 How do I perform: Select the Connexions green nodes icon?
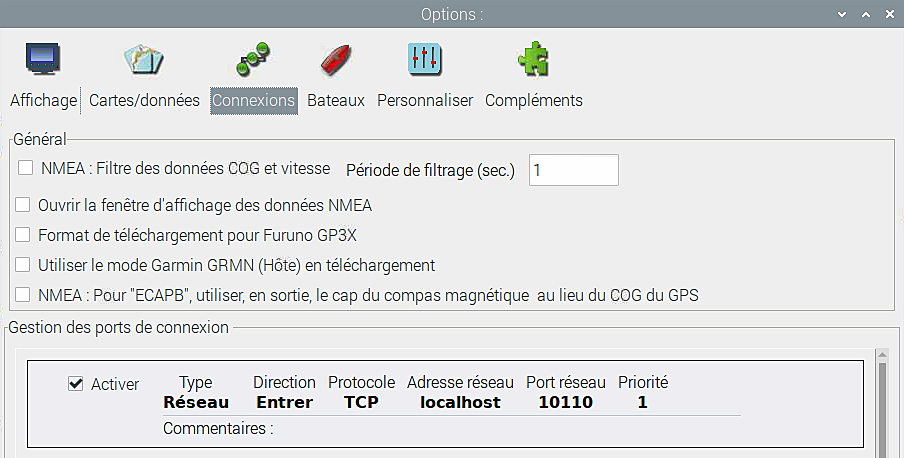click(253, 60)
